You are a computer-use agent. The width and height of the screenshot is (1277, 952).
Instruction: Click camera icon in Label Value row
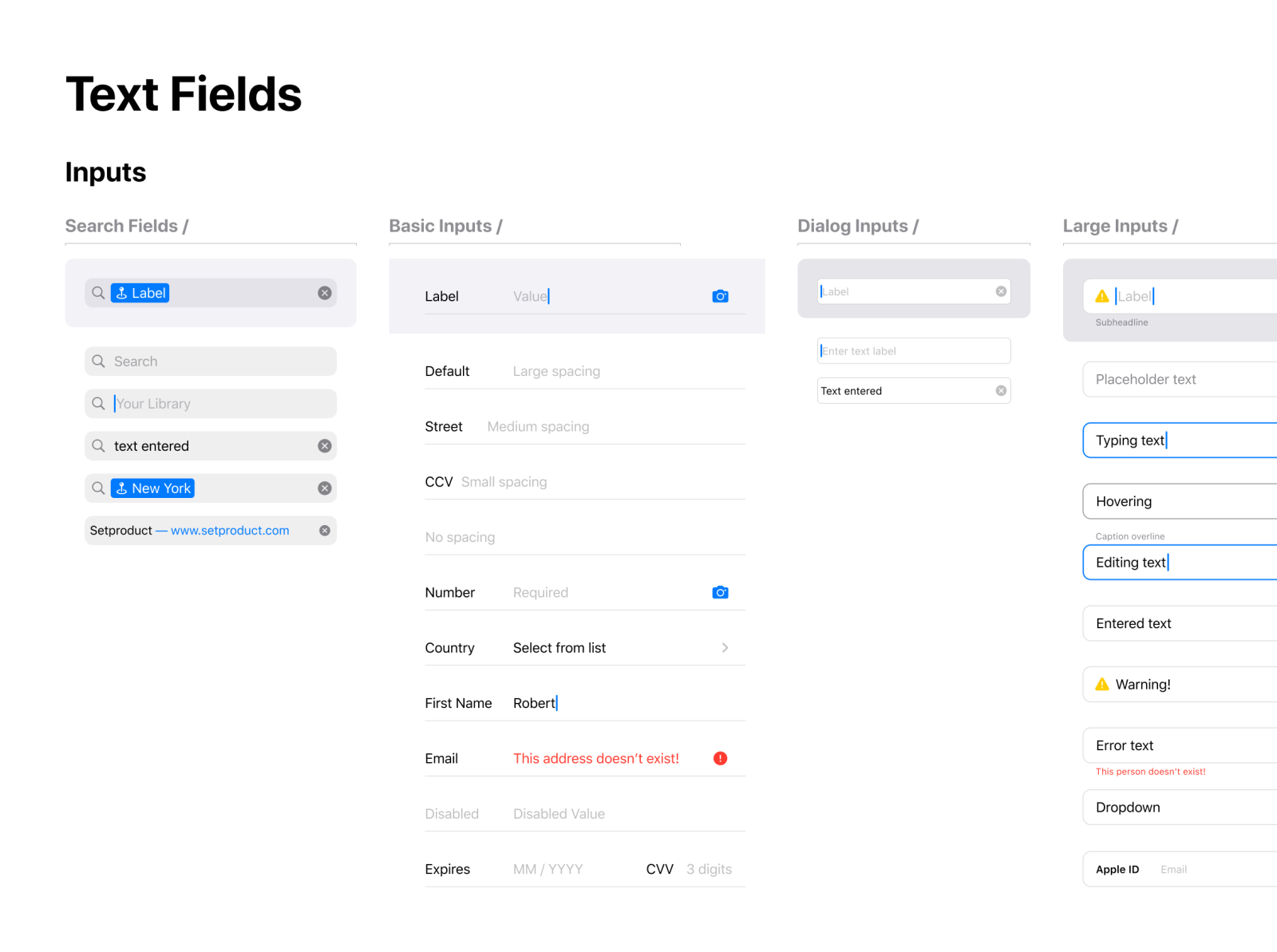(720, 296)
